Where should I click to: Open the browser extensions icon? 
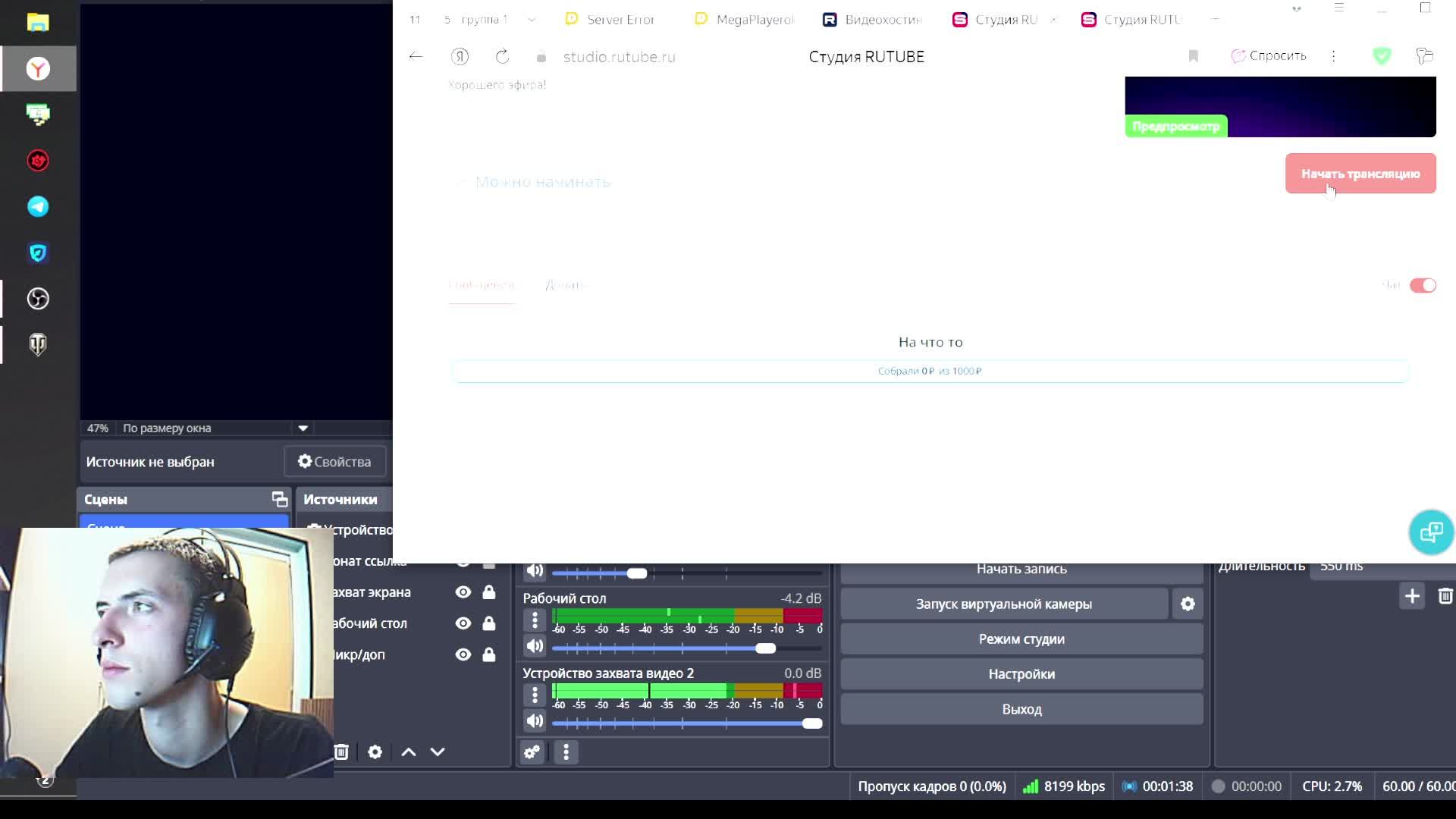tap(1424, 55)
